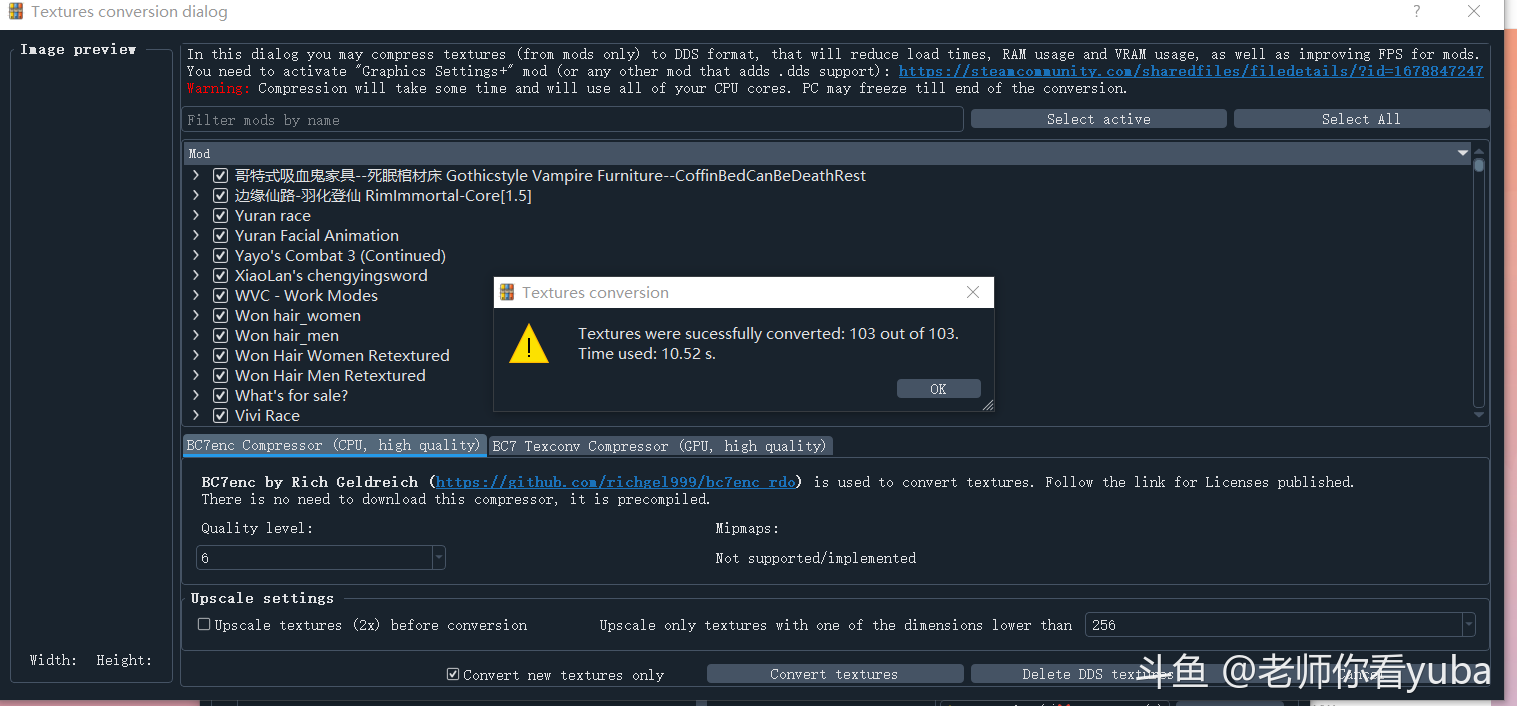Expand the Yayo's Combat 3 mod entry
1517x706 pixels.
196,256
